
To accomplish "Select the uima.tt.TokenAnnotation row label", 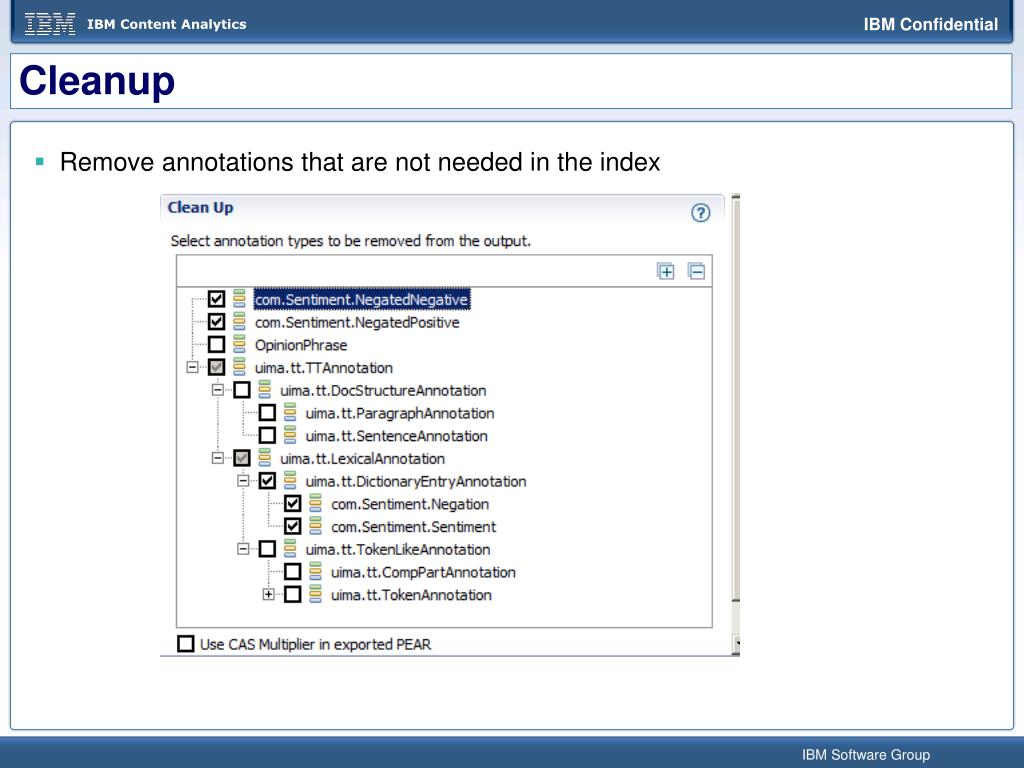I will pos(411,595).
